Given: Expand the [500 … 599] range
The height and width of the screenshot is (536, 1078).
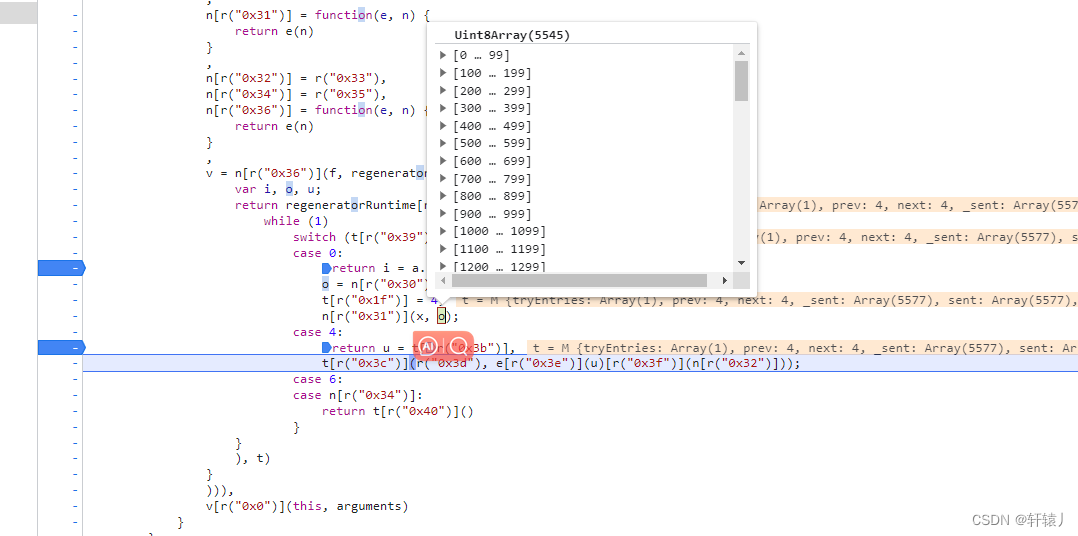Looking at the screenshot, I should tap(443, 143).
